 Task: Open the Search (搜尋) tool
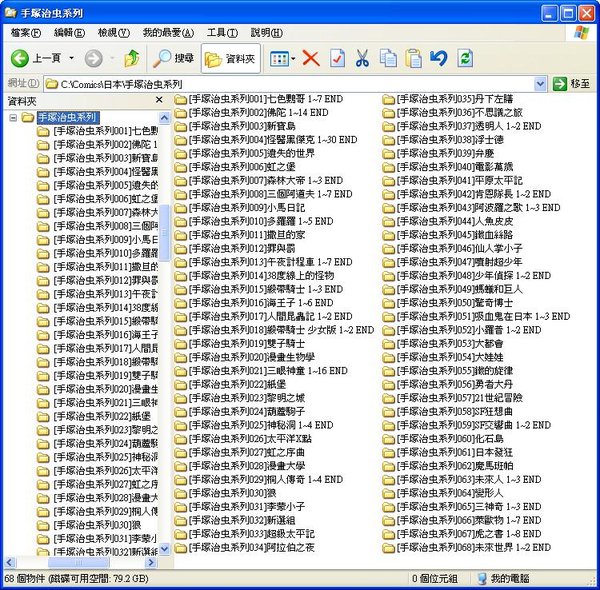click(x=173, y=59)
